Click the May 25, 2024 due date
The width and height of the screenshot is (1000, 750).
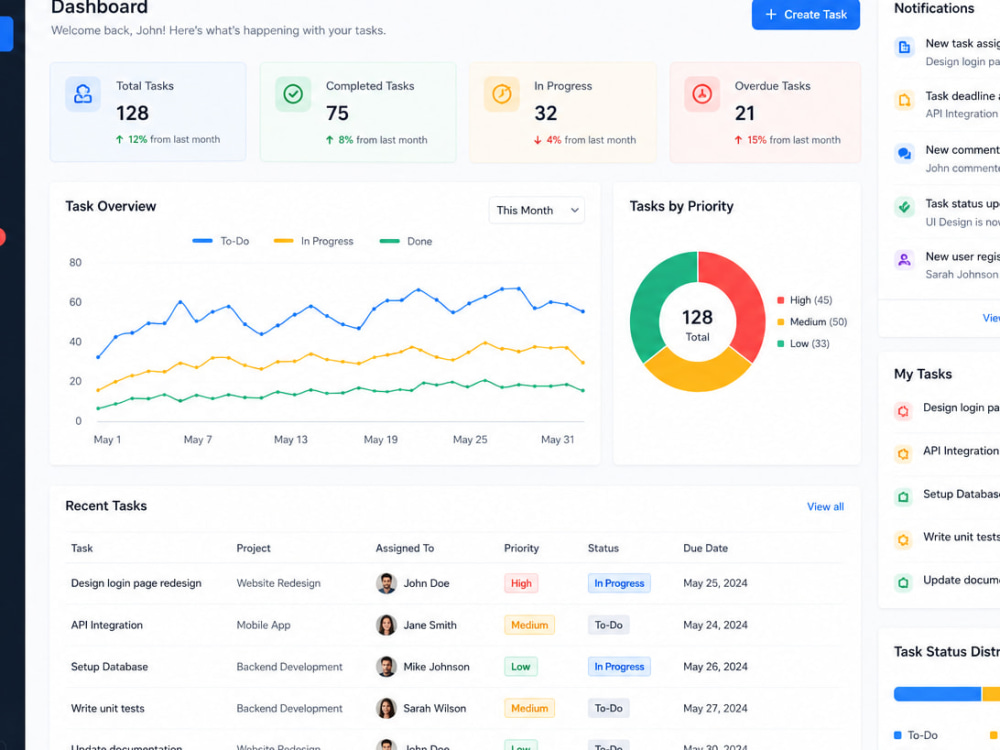715,583
